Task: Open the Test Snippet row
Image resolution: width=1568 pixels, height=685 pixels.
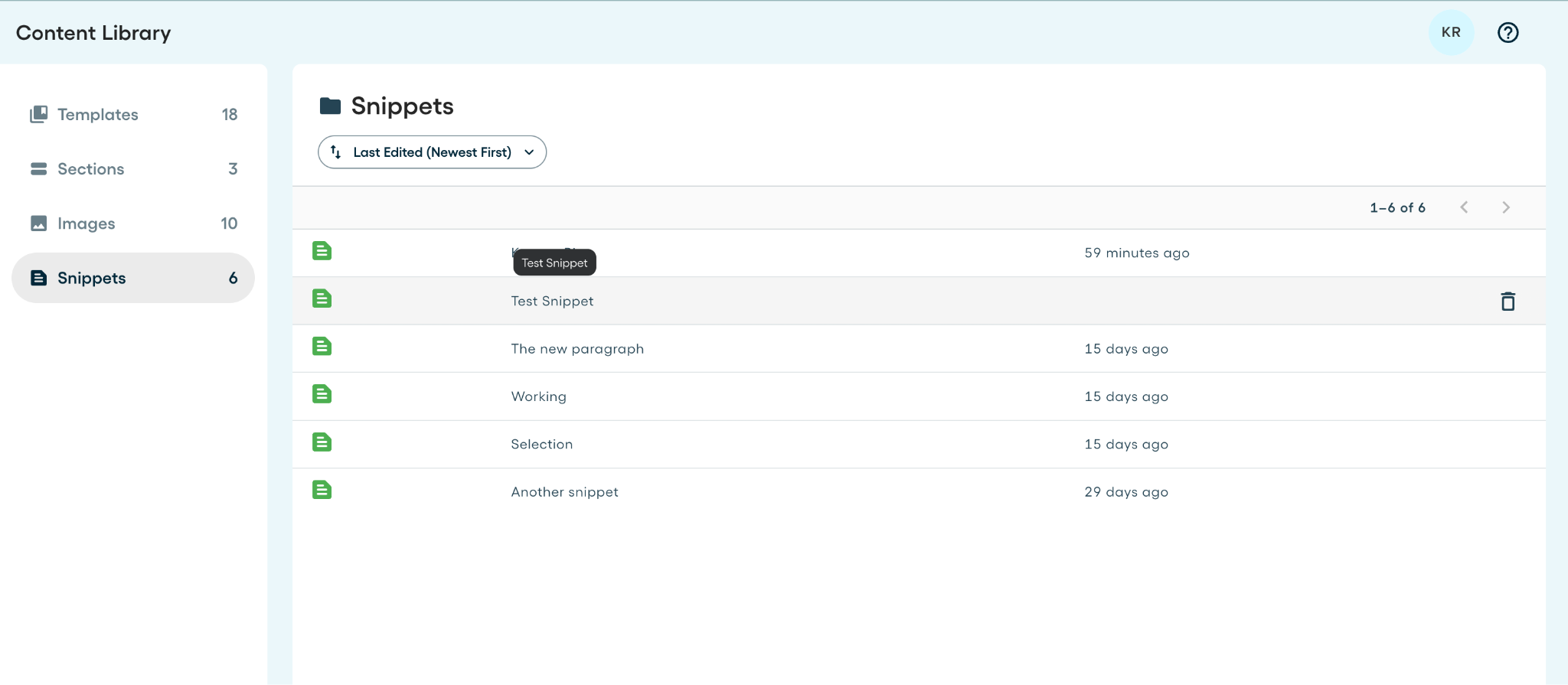Action: (919, 301)
